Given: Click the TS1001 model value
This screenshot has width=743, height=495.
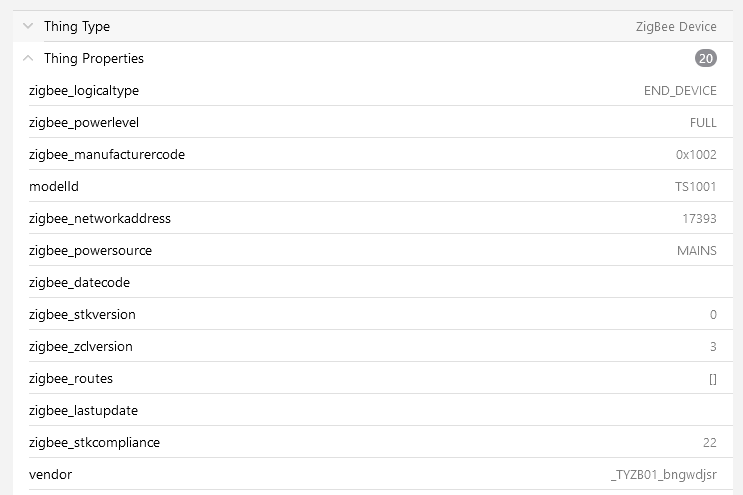Looking at the screenshot, I should click(x=696, y=186).
